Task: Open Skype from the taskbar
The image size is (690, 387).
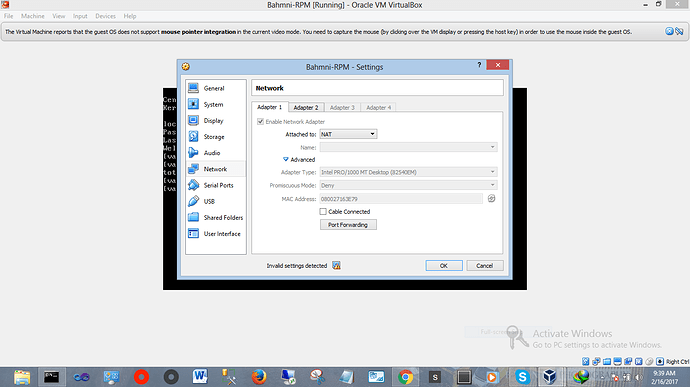Action: point(522,377)
